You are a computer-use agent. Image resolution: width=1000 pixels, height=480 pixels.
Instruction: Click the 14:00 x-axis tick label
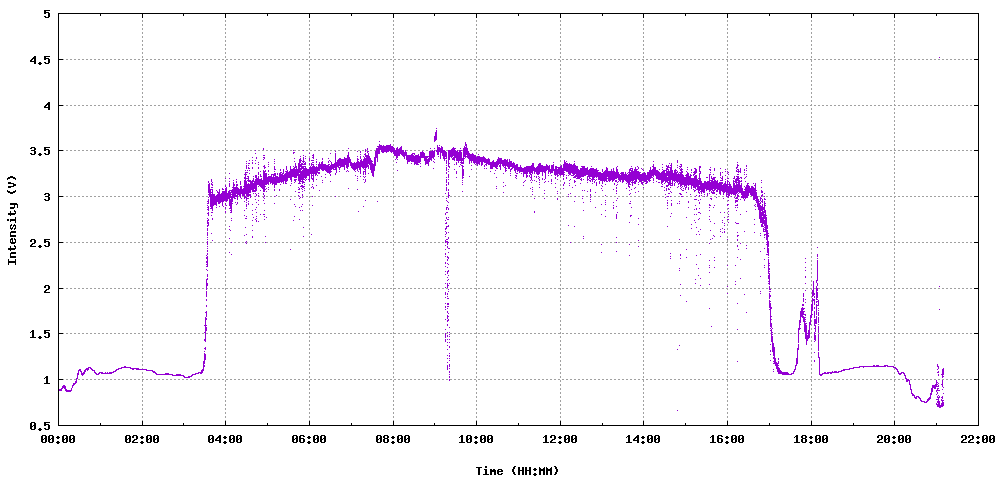click(643, 439)
